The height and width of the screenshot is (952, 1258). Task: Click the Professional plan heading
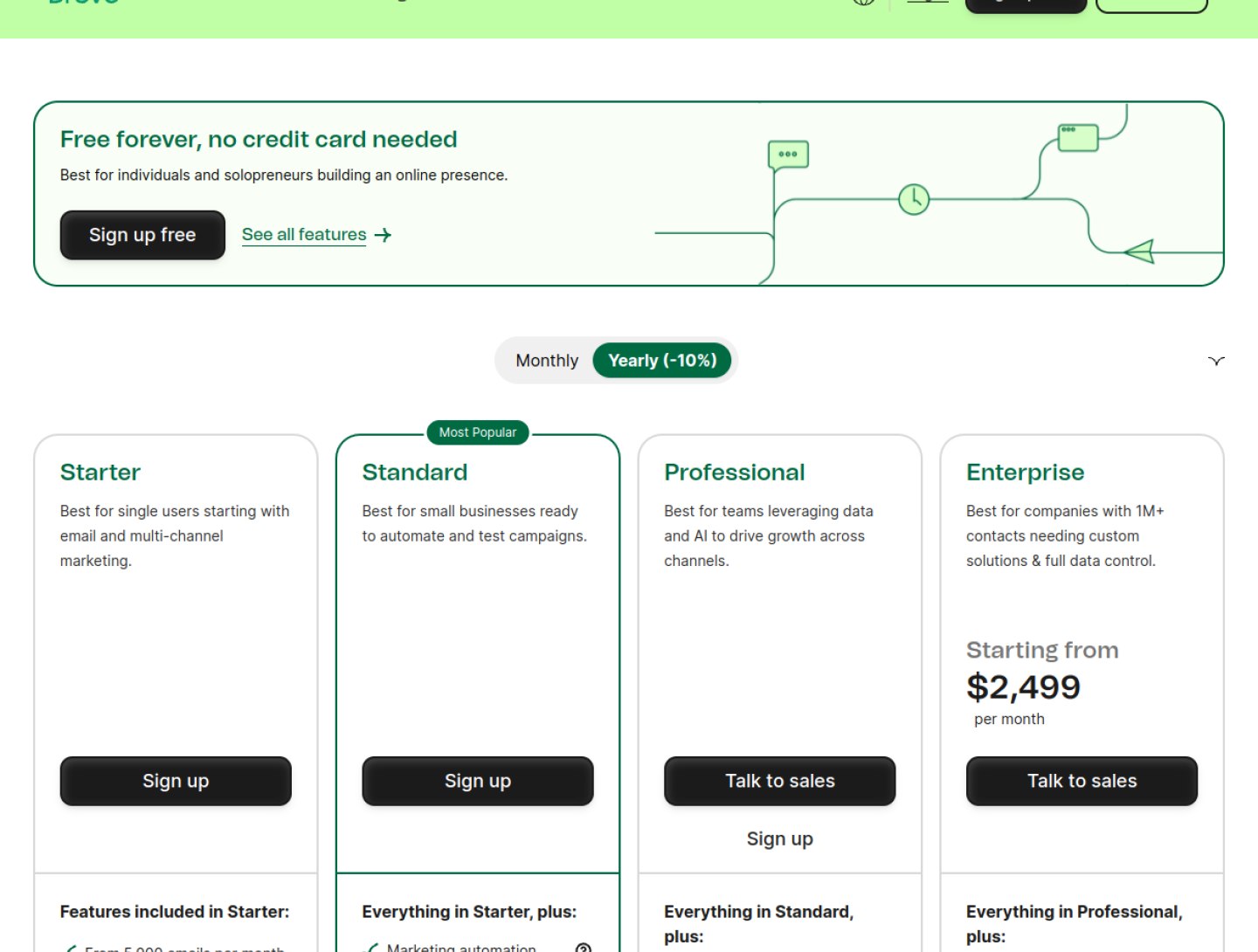point(735,473)
